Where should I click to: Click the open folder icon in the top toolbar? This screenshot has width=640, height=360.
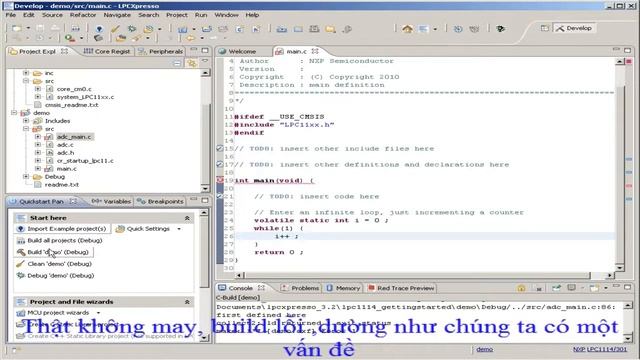point(330,29)
